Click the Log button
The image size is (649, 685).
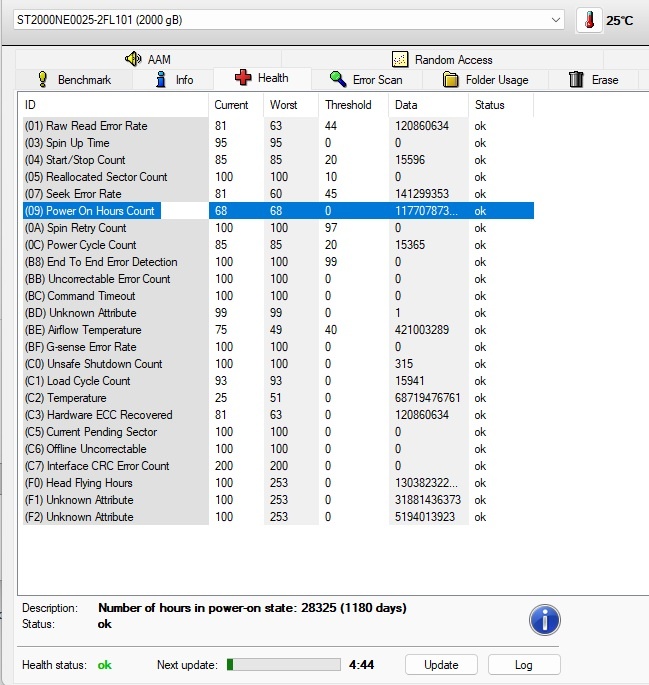pyautogui.click(x=524, y=664)
